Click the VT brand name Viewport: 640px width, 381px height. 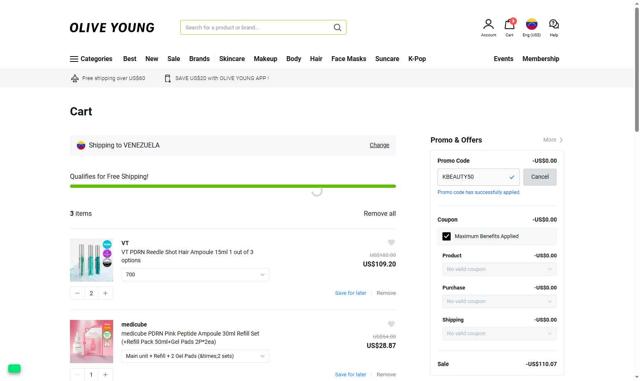point(125,243)
